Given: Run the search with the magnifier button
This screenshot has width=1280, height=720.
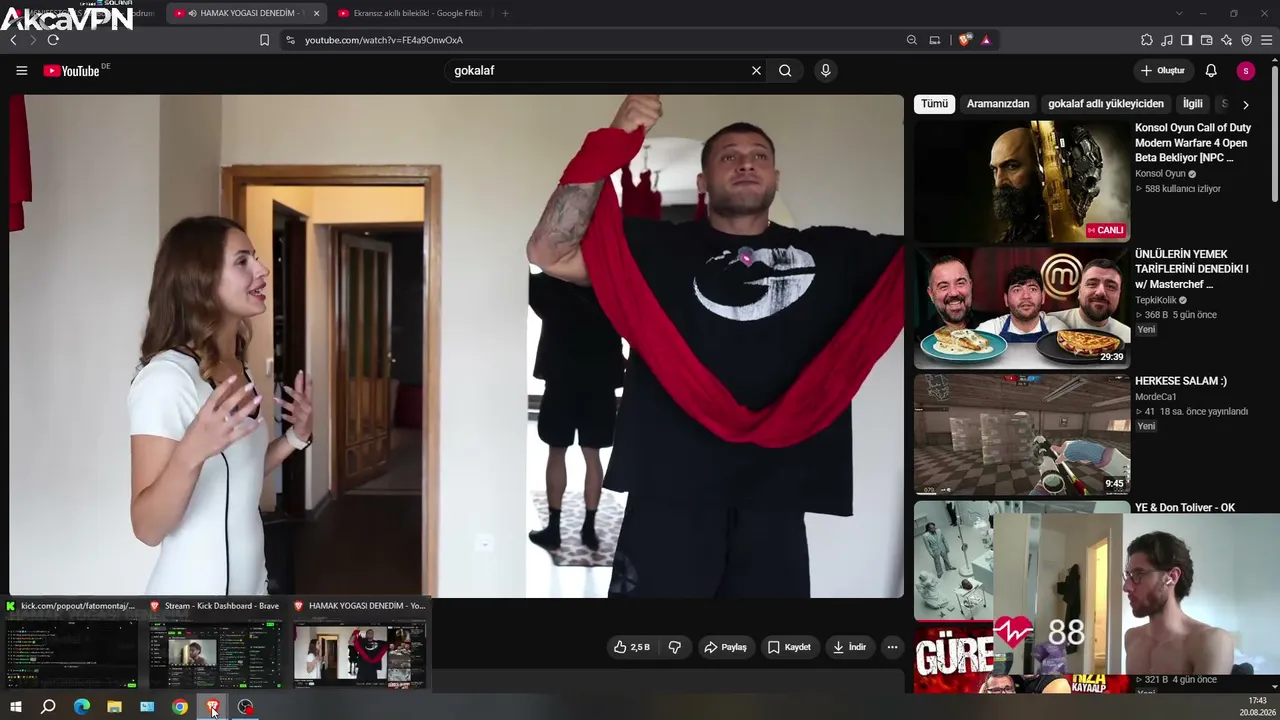Looking at the screenshot, I should 785,71.
